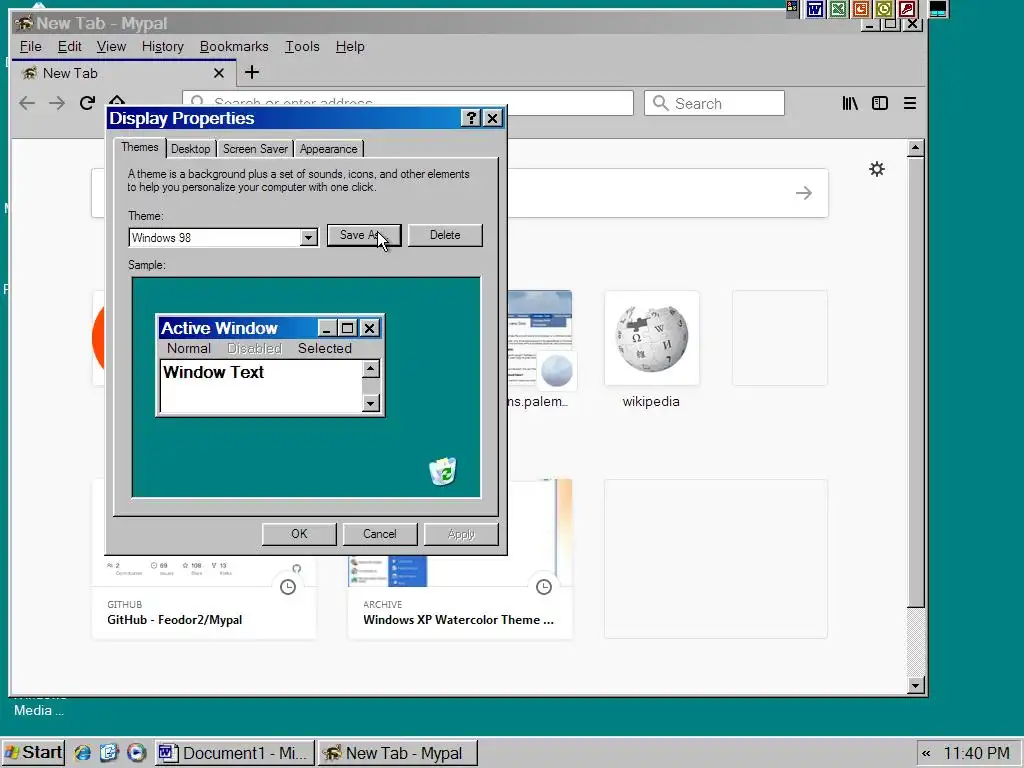
Task: Switch to Document1 Word taskbar button
Action: (x=235, y=753)
